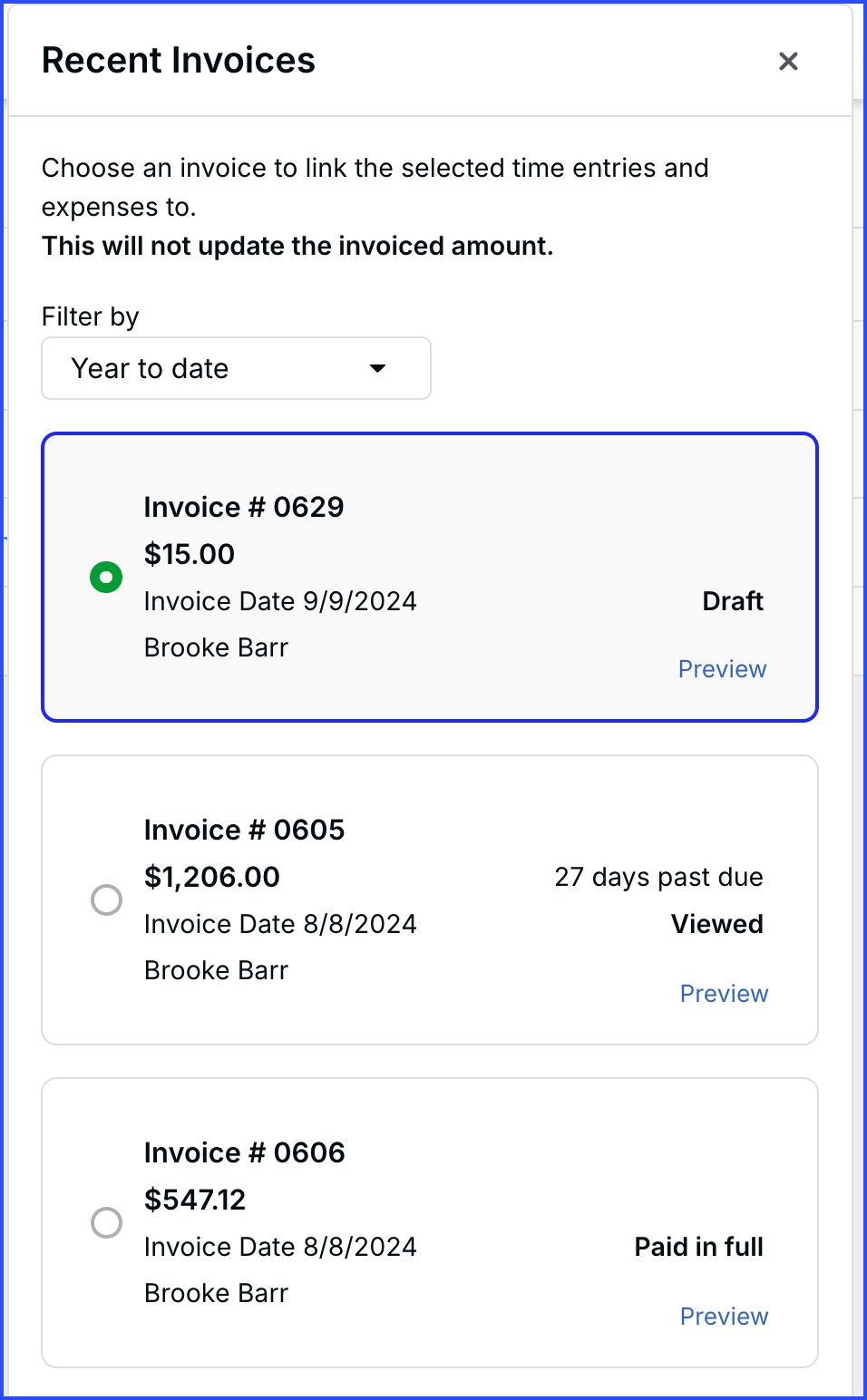Click the Invoice Date 9/9/2024 text
This screenshot has height=1400, width=867.
click(x=280, y=601)
